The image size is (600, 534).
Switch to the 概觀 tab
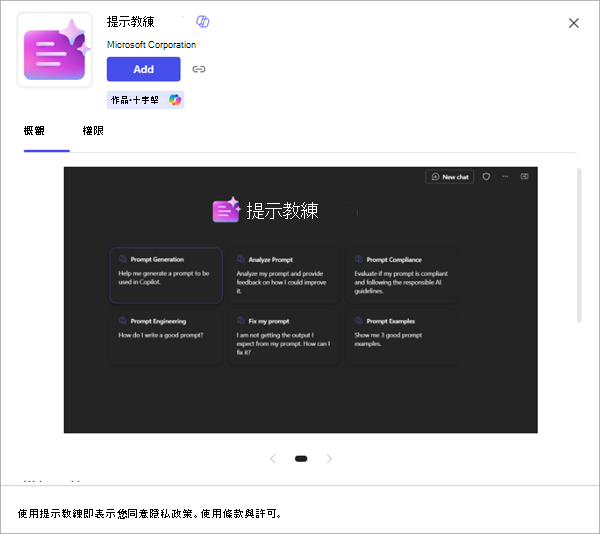pyautogui.click(x=34, y=131)
